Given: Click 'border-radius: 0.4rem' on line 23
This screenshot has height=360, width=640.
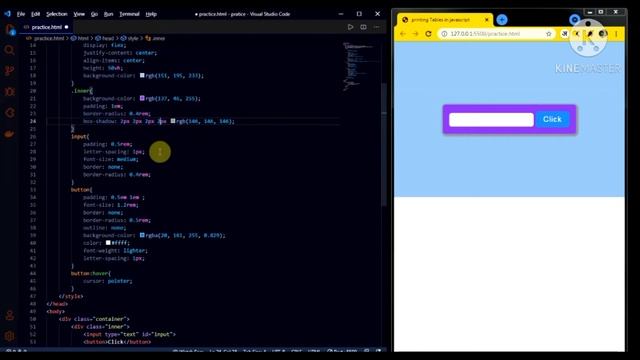Looking at the screenshot, I should (117, 113).
